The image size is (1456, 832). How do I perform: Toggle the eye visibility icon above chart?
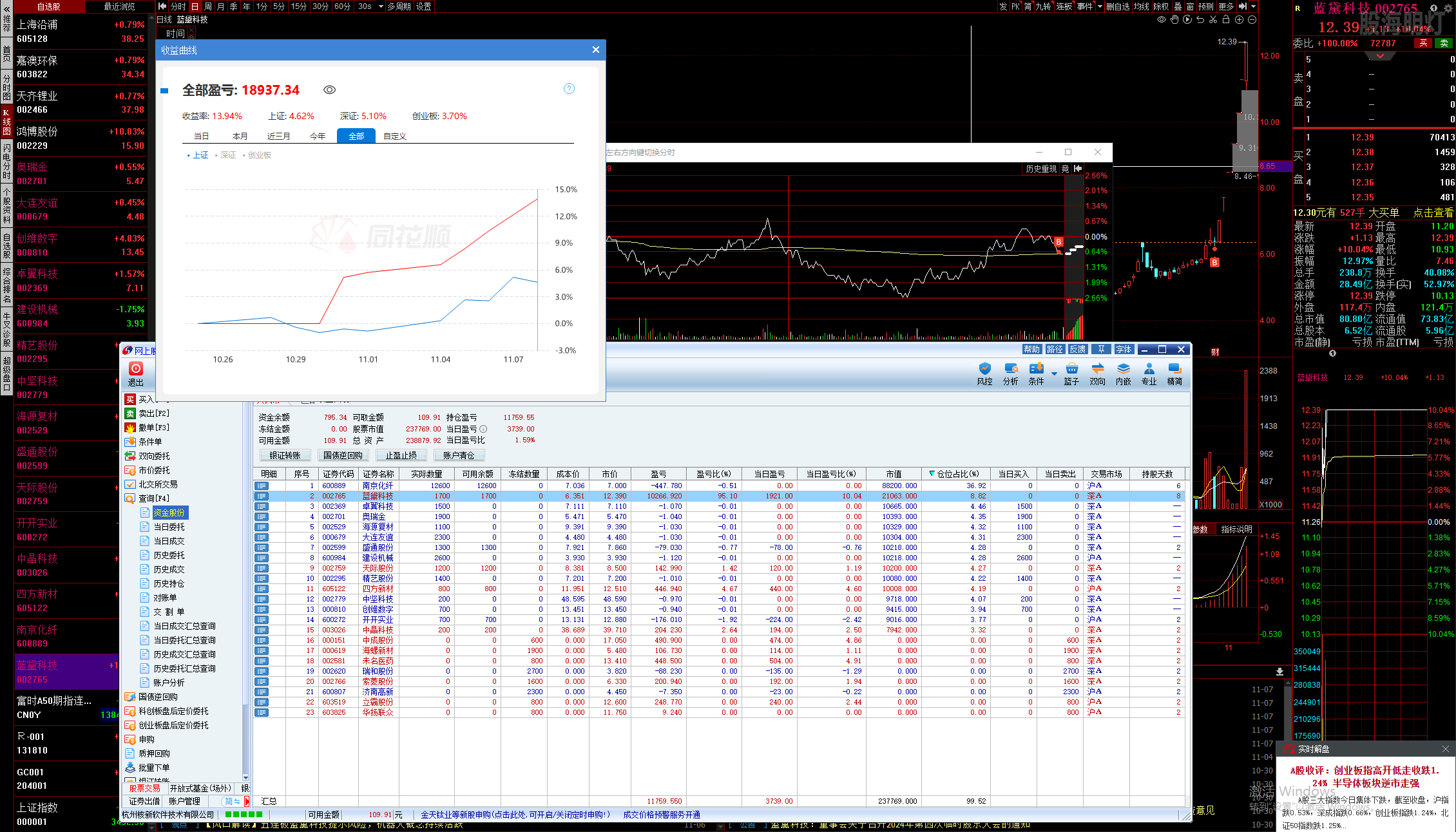[1162, 20]
